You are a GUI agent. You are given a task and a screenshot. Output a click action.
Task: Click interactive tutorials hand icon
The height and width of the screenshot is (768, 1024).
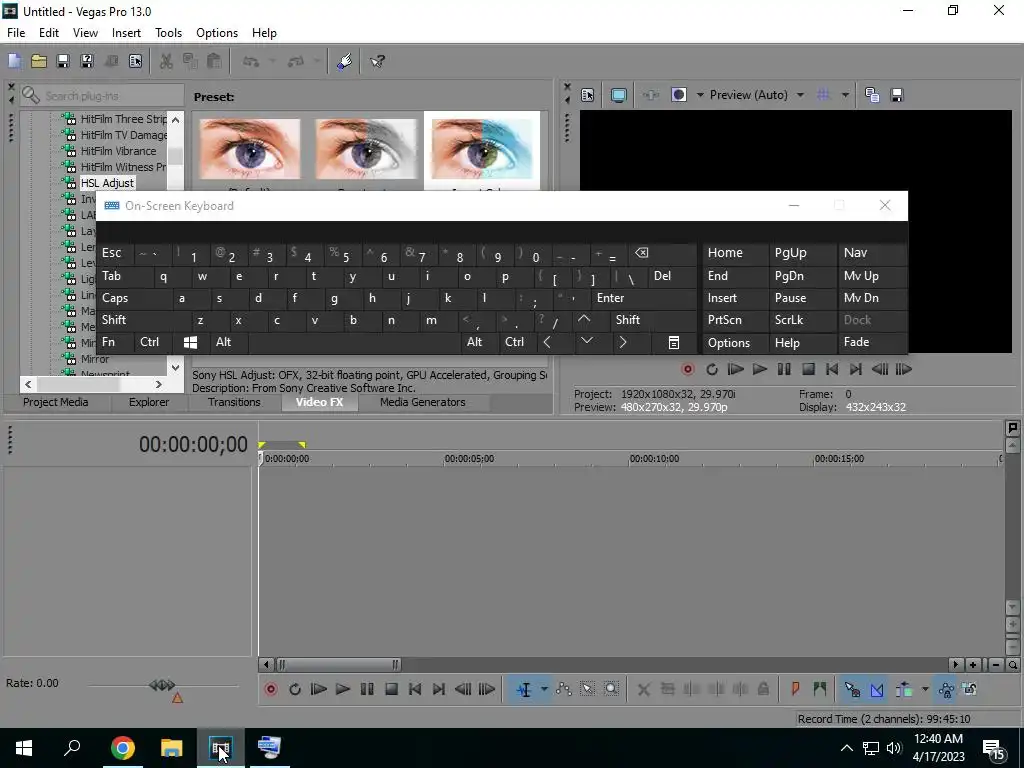(x=345, y=61)
